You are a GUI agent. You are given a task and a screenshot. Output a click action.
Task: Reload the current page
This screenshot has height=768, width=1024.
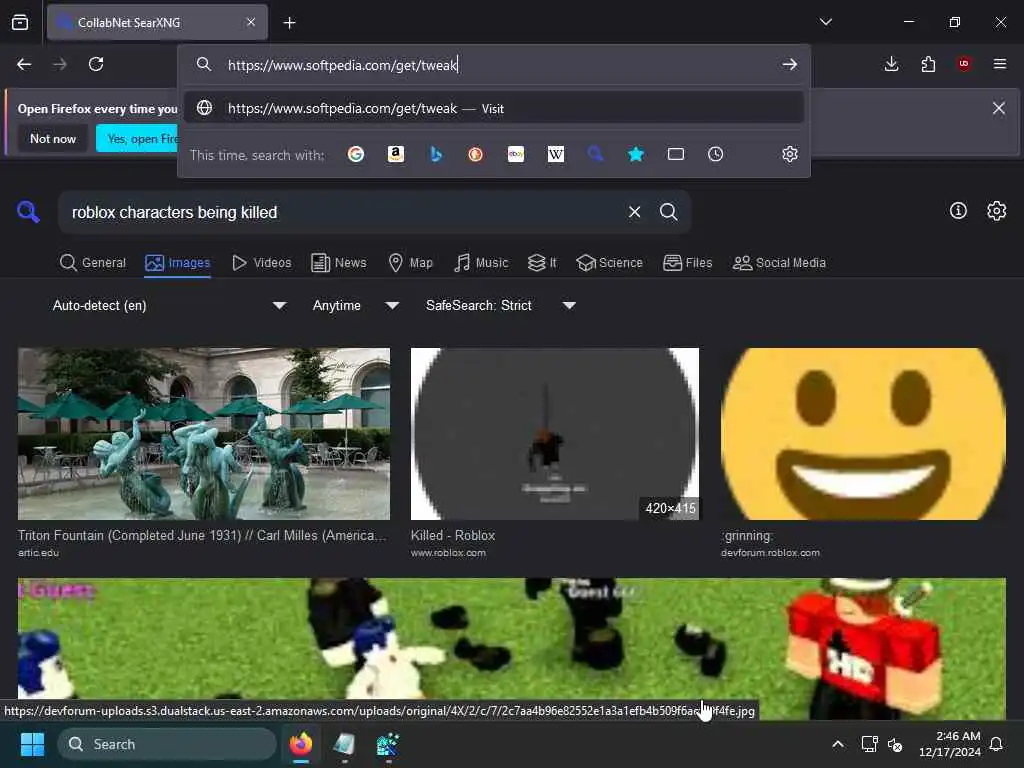(x=96, y=64)
